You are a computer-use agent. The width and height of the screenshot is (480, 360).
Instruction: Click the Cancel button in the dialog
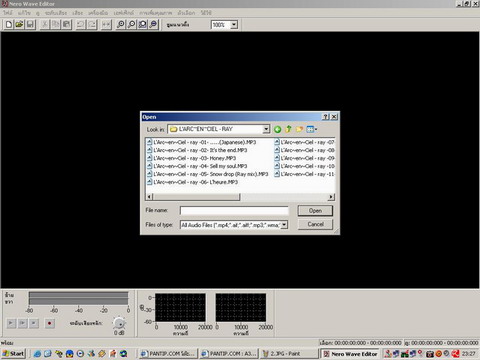click(315, 224)
